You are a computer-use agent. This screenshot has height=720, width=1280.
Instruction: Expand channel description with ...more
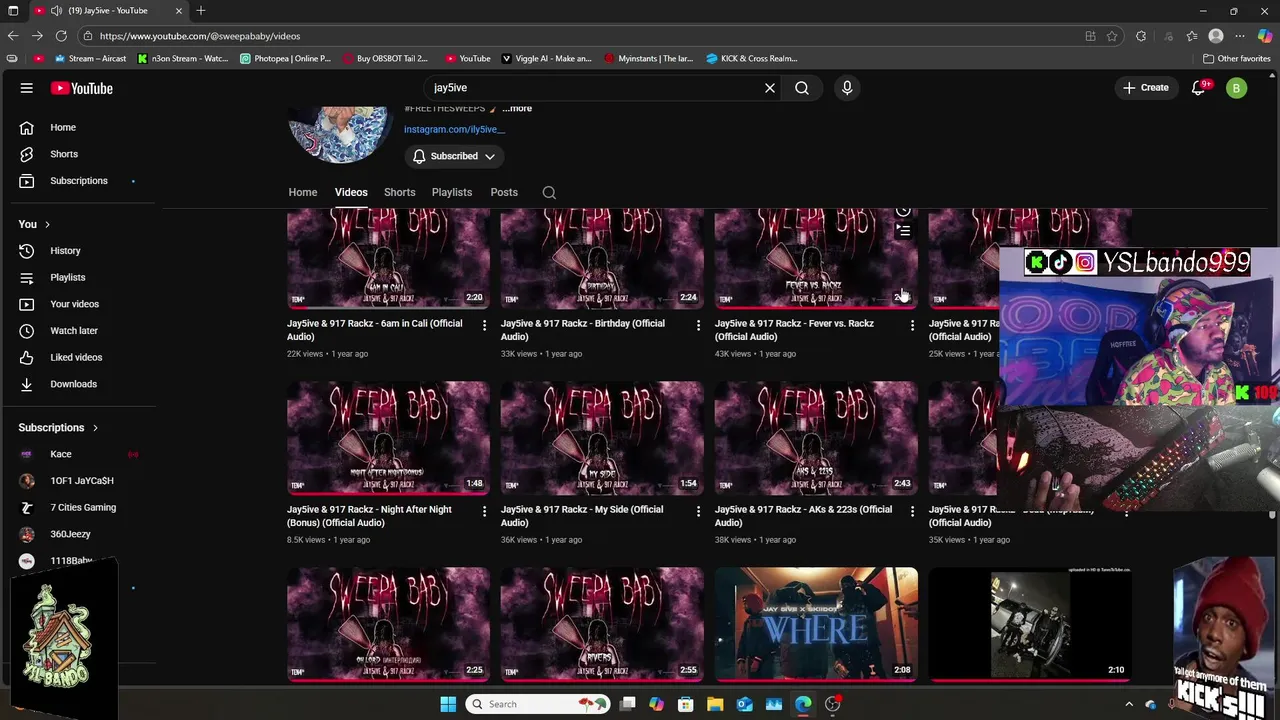[x=517, y=108]
